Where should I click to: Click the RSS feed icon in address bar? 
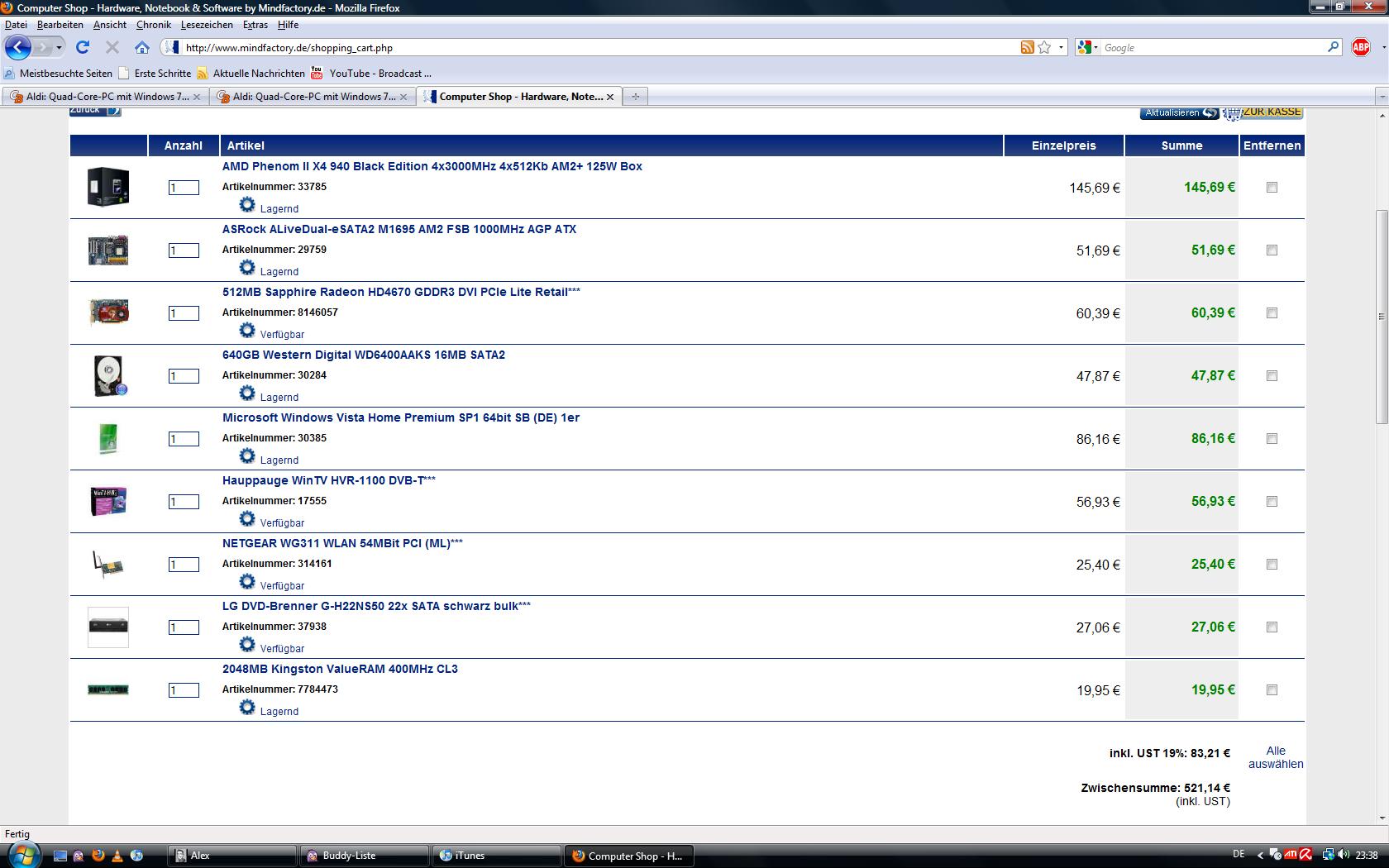click(1027, 47)
